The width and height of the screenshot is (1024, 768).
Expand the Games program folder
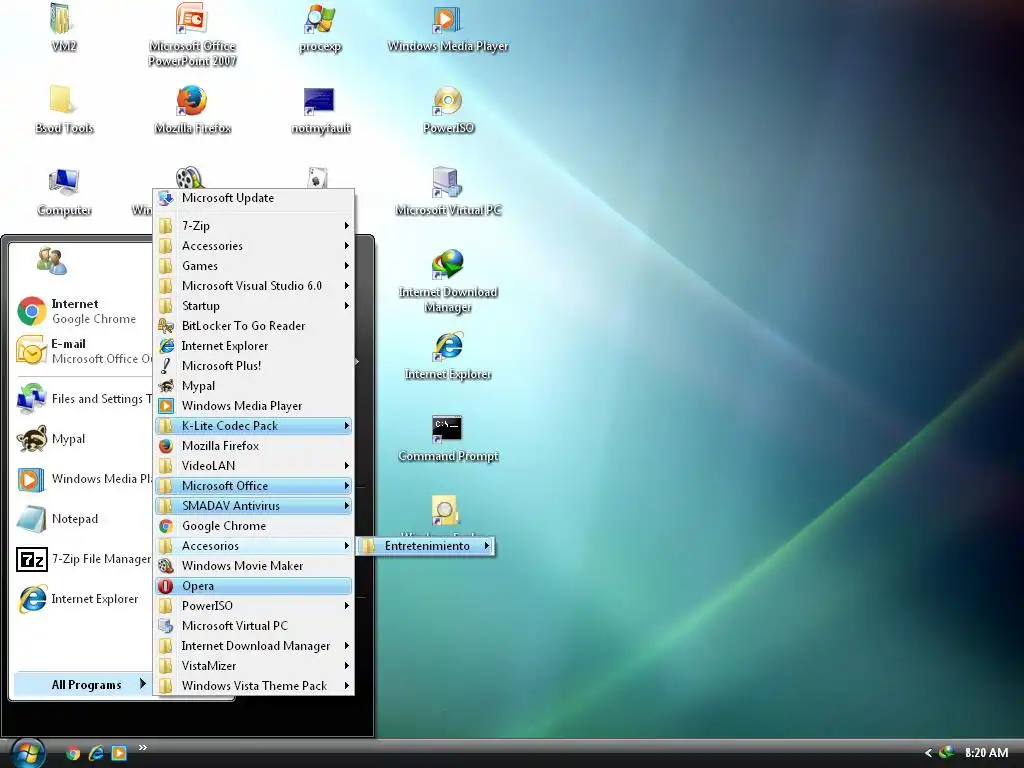pyautogui.click(x=254, y=266)
